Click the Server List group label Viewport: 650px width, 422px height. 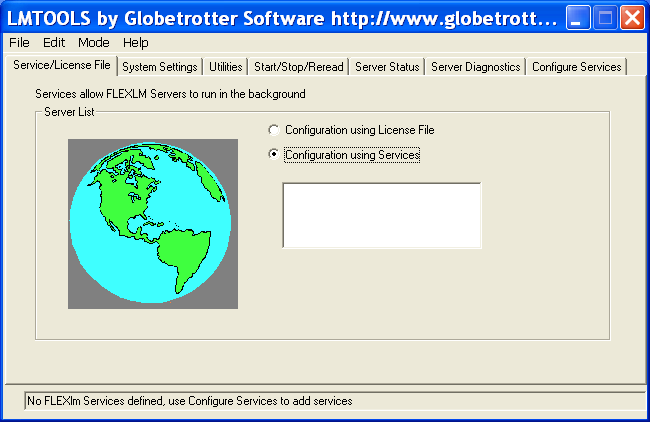69,112
